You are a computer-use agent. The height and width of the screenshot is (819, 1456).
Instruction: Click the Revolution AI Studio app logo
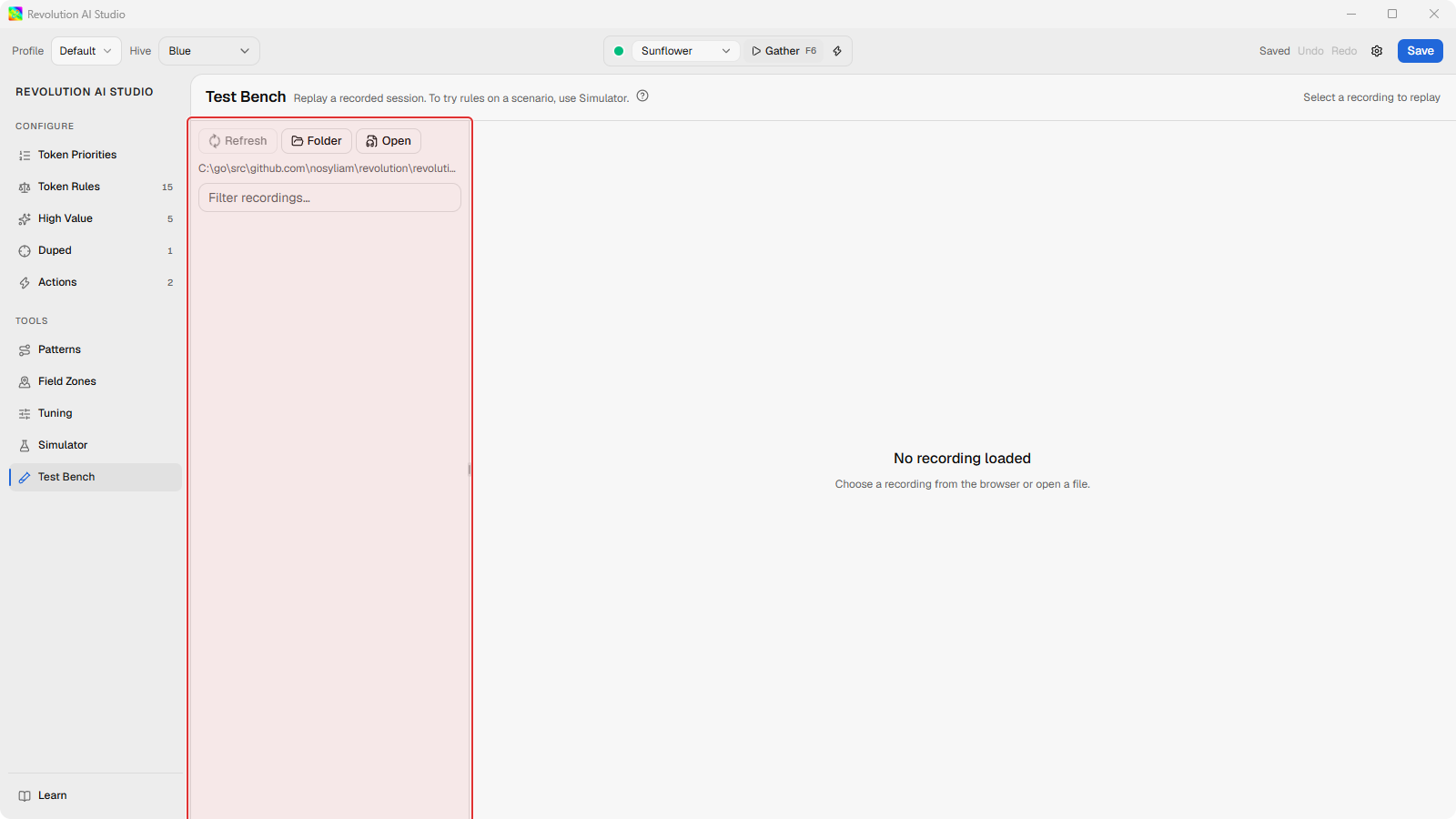[x=15, y=14]
